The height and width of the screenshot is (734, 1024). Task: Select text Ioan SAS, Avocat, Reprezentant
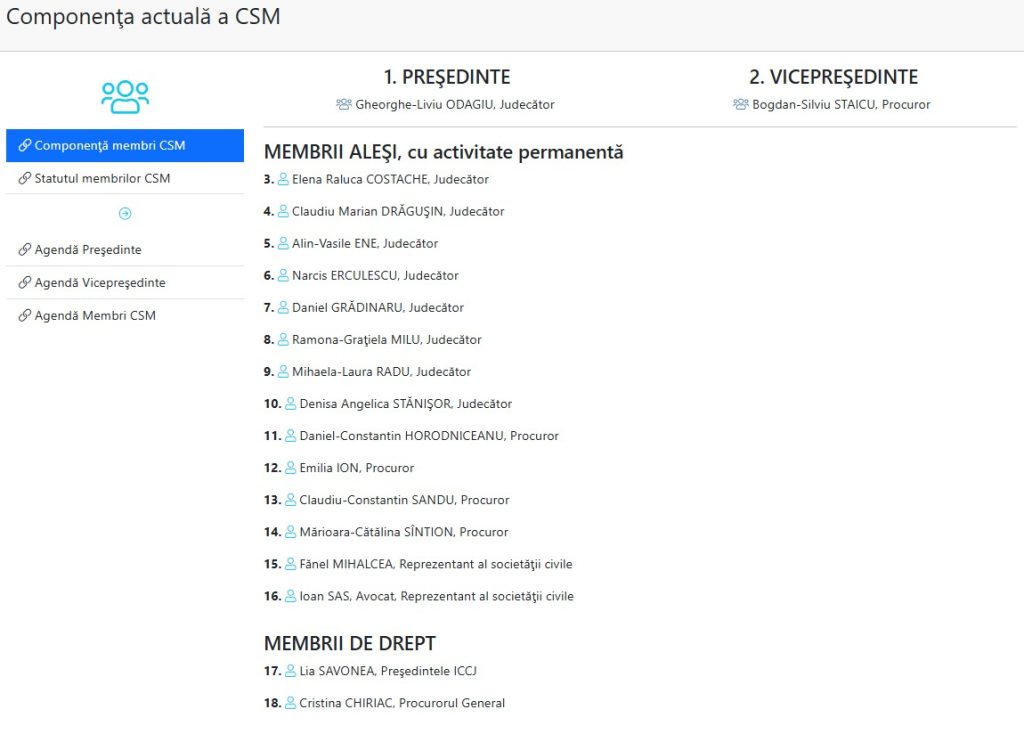(436, 596)
